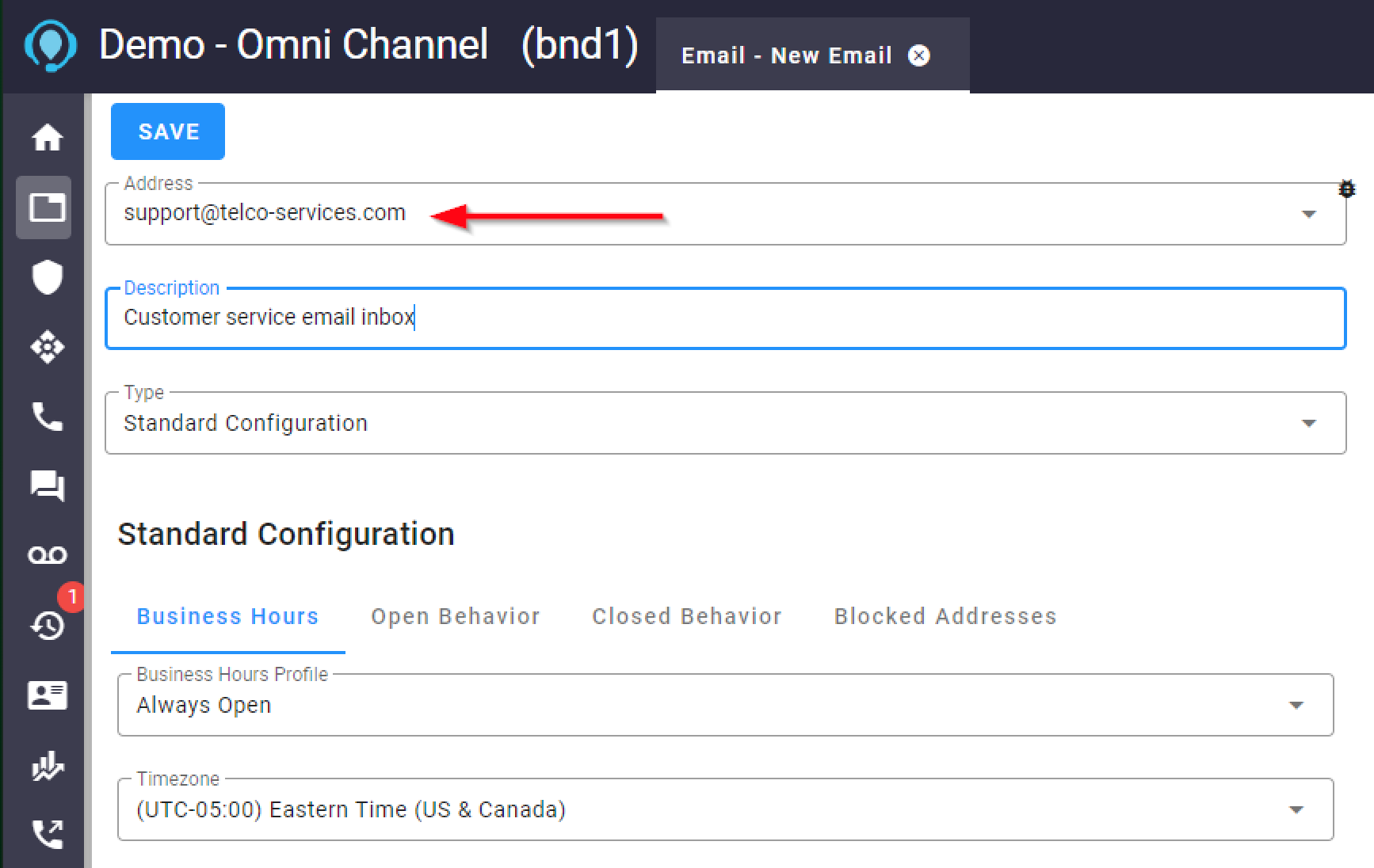Close the Email - New Email tab
Screen dimensions: 1374x868
(x=918, y=55)
